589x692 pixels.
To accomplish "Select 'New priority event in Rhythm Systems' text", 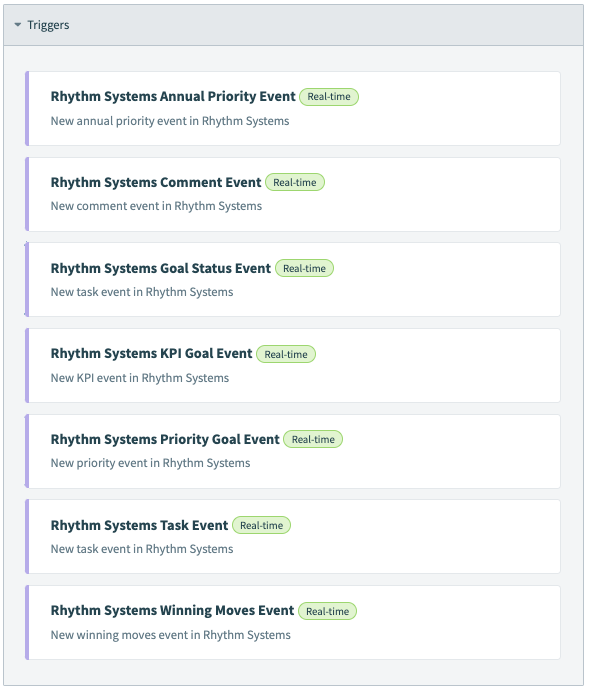I will coord(150,463).
